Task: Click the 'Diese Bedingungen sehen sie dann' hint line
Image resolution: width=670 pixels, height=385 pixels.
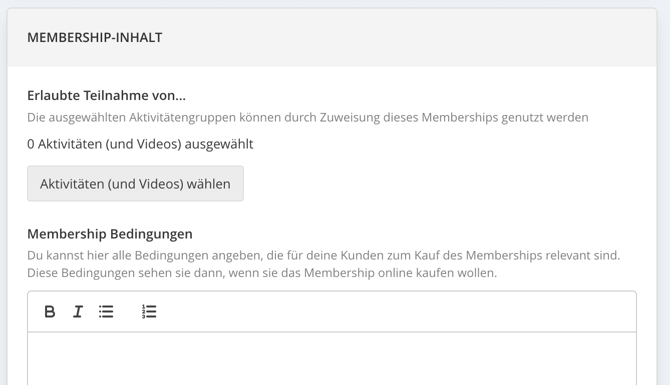Action: tap(262, 273)
